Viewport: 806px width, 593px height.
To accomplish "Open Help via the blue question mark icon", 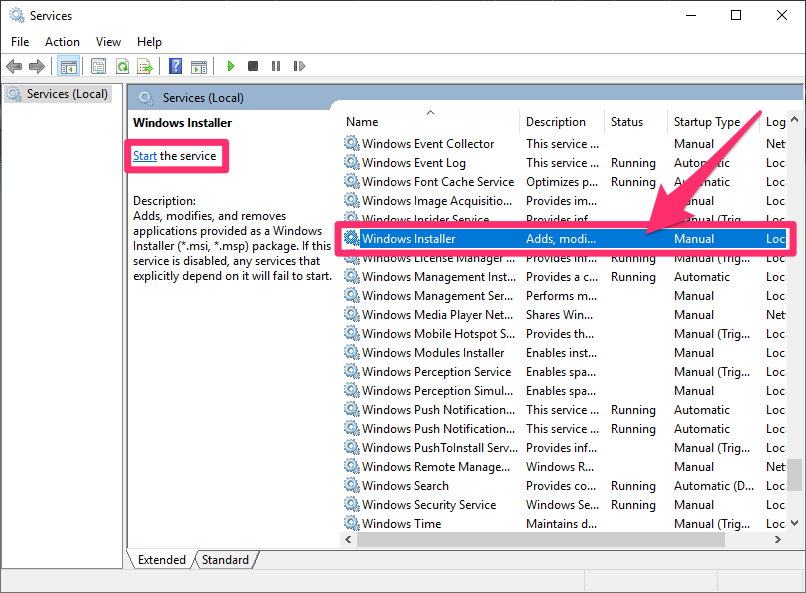I will (175, 66).
